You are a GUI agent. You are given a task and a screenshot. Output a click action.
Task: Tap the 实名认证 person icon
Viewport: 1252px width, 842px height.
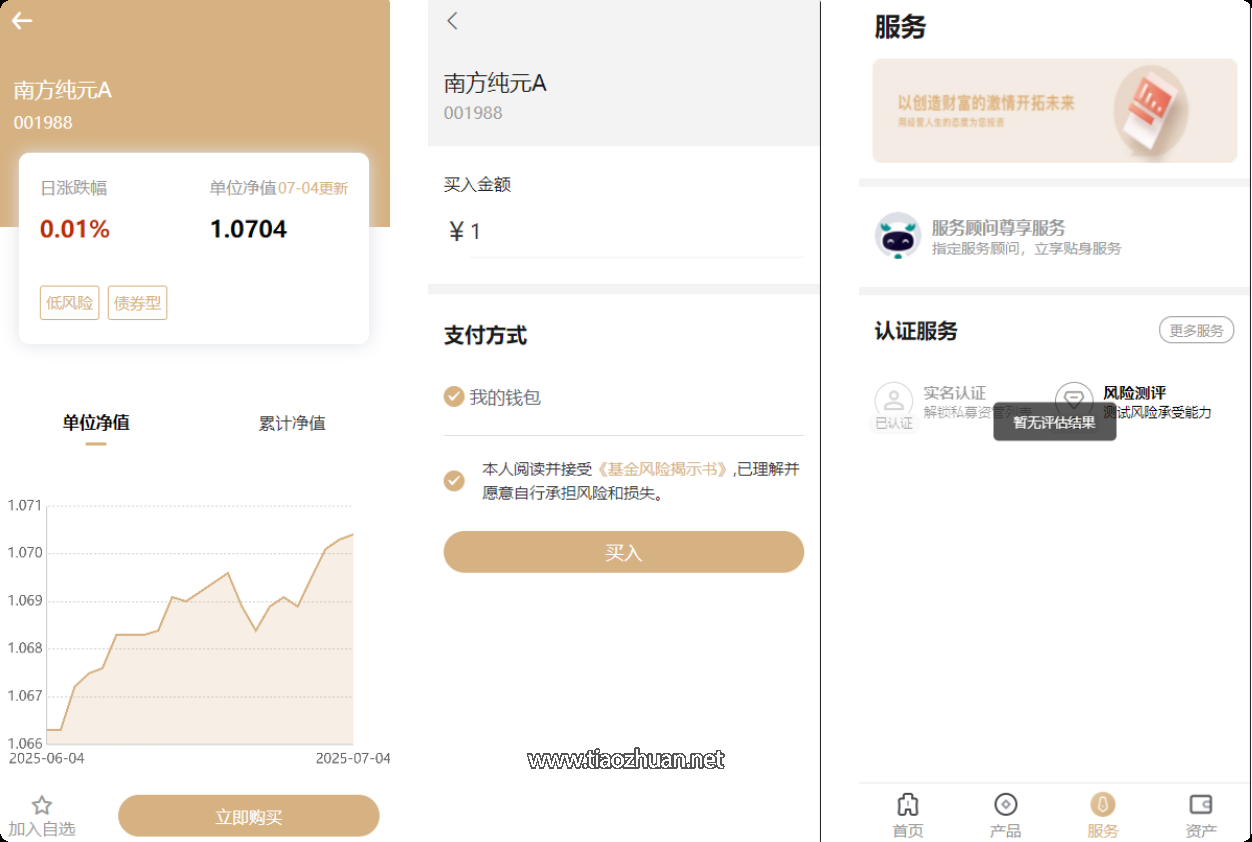894,401
